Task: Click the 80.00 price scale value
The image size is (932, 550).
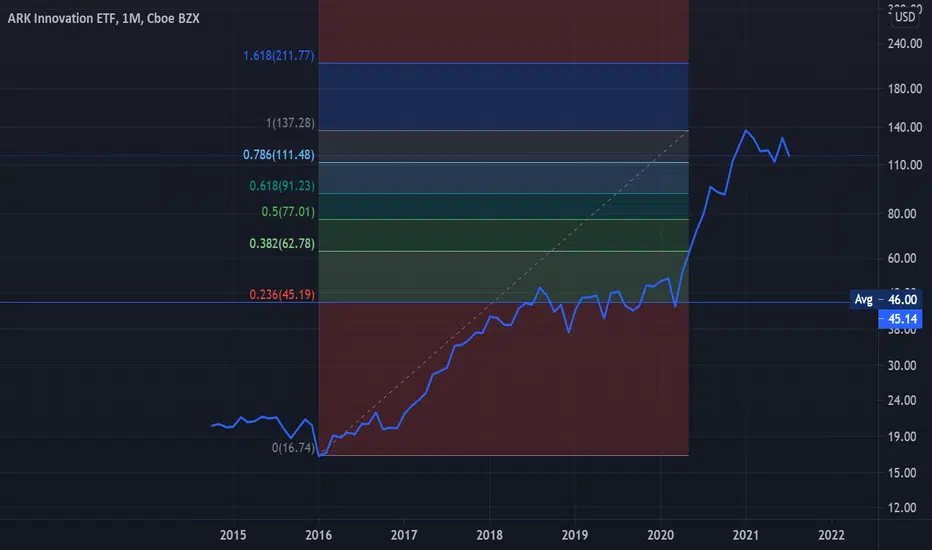Action: (902, 213)
